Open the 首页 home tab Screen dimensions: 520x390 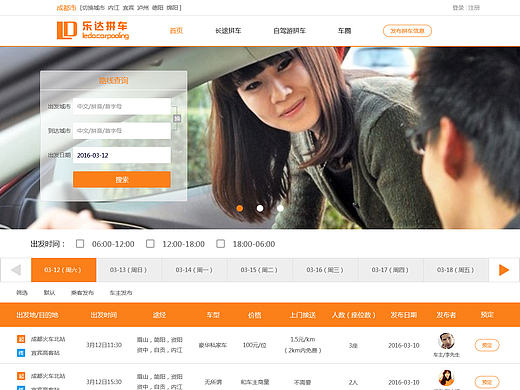pyautogui.click(x=176, y=31)
